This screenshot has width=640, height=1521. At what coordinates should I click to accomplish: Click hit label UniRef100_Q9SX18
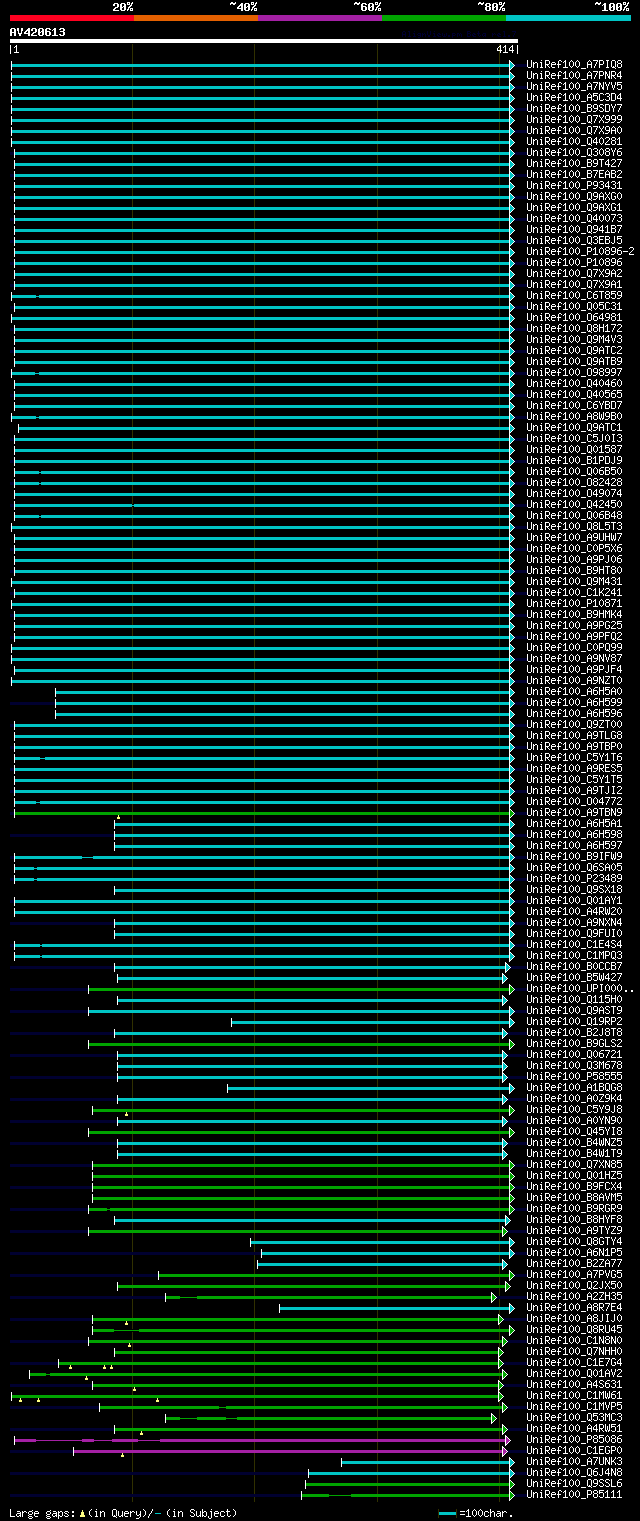[573, 889]
